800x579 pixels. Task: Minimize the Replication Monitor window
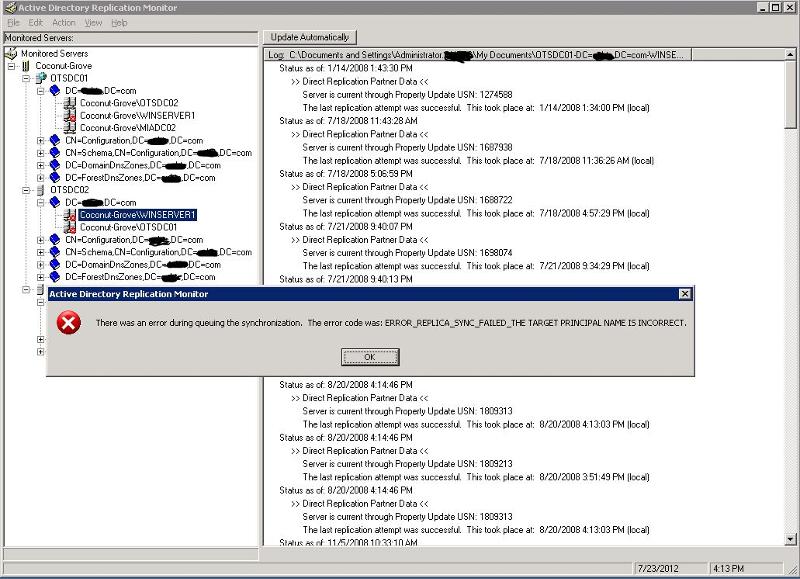tap(763, 7)
